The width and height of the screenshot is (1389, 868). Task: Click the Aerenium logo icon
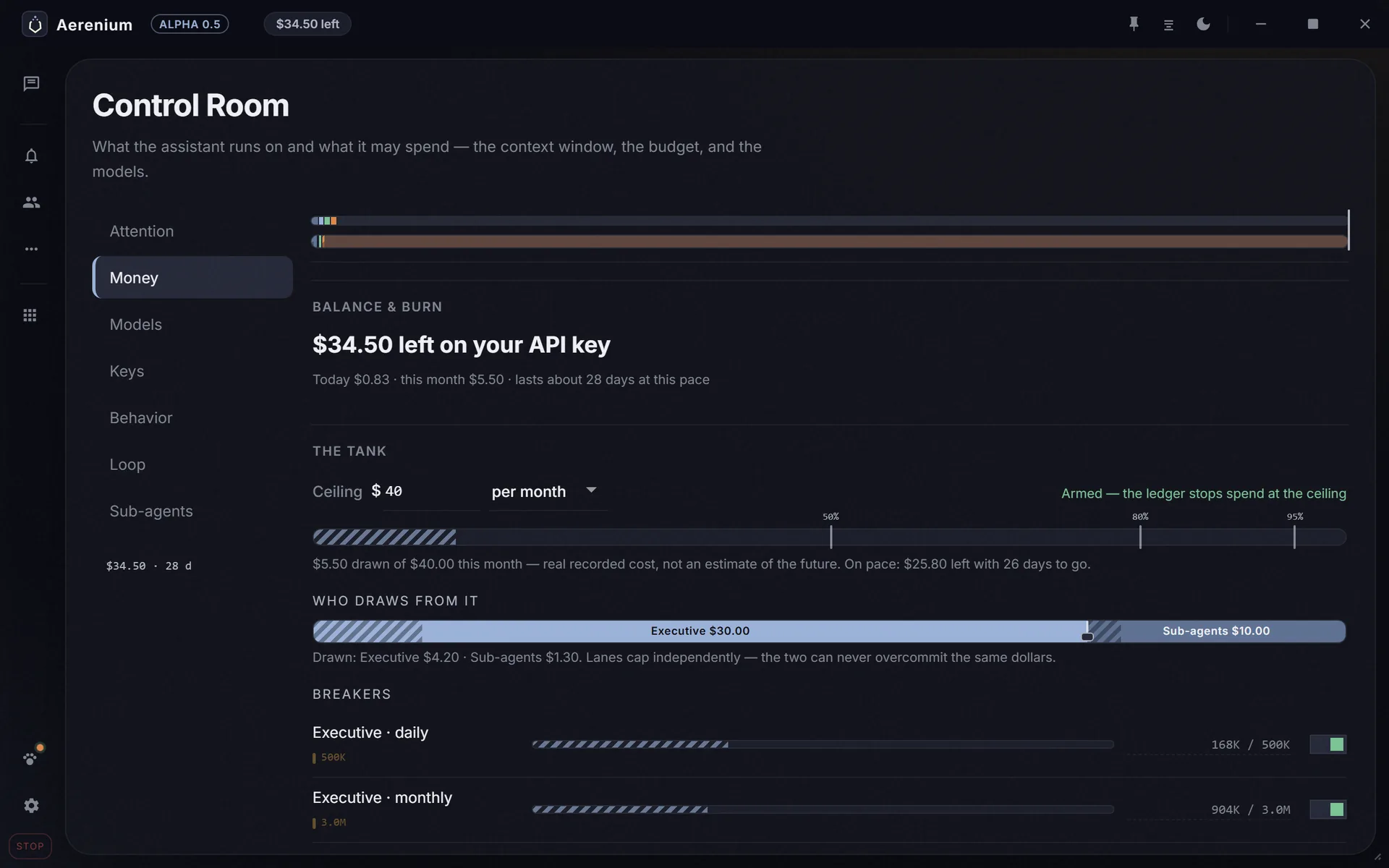pos(35,25)
